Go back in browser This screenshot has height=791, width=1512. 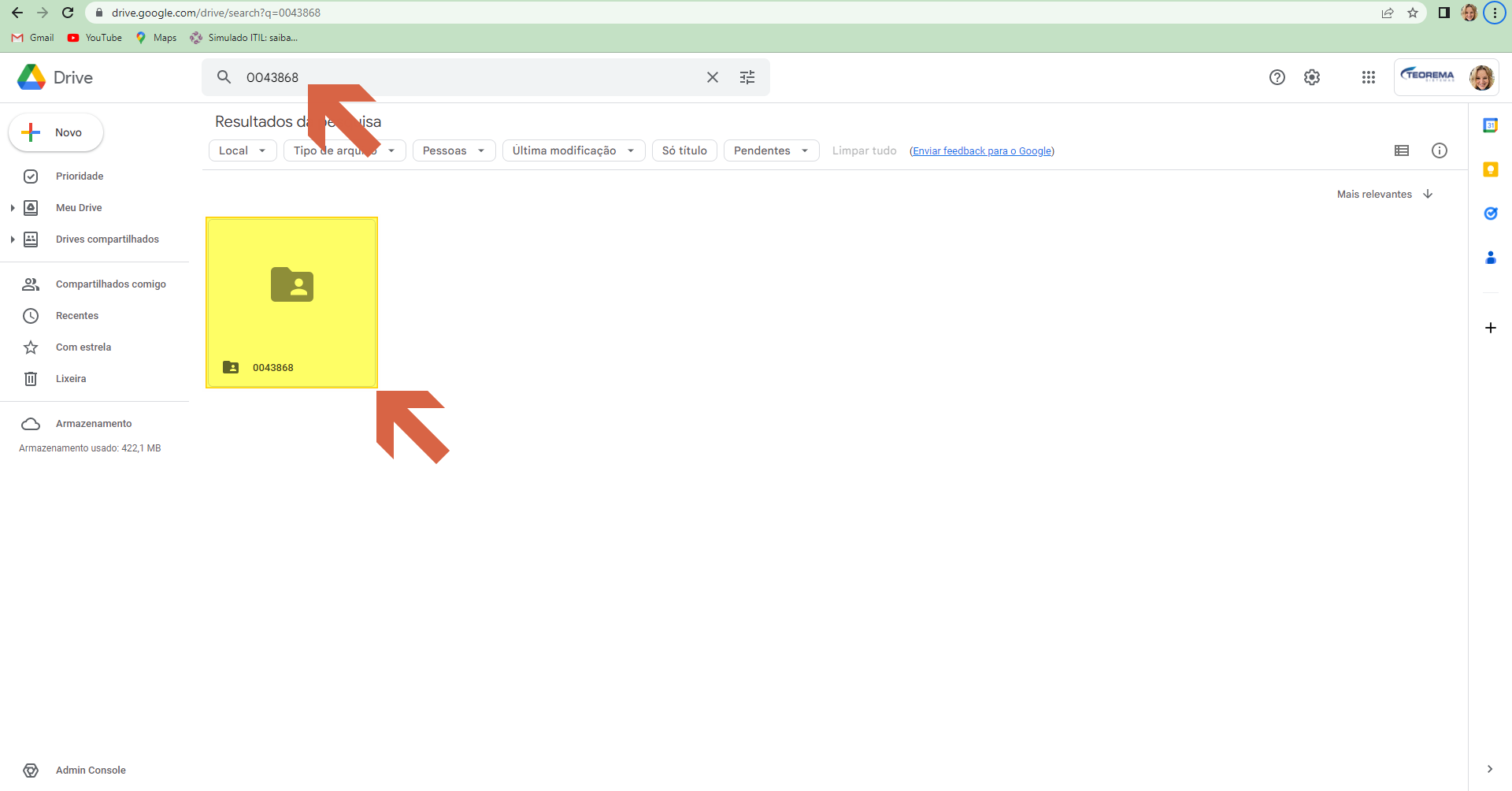pos(17,13)
